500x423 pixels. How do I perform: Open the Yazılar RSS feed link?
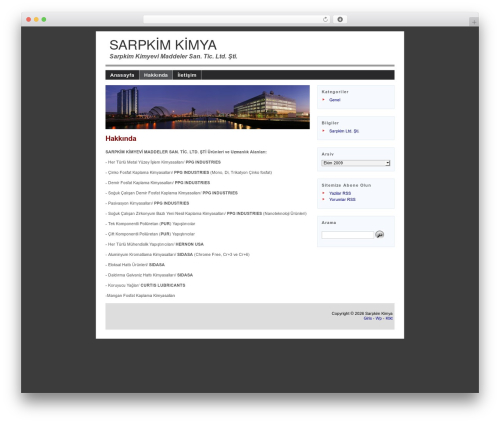[340, 193]
